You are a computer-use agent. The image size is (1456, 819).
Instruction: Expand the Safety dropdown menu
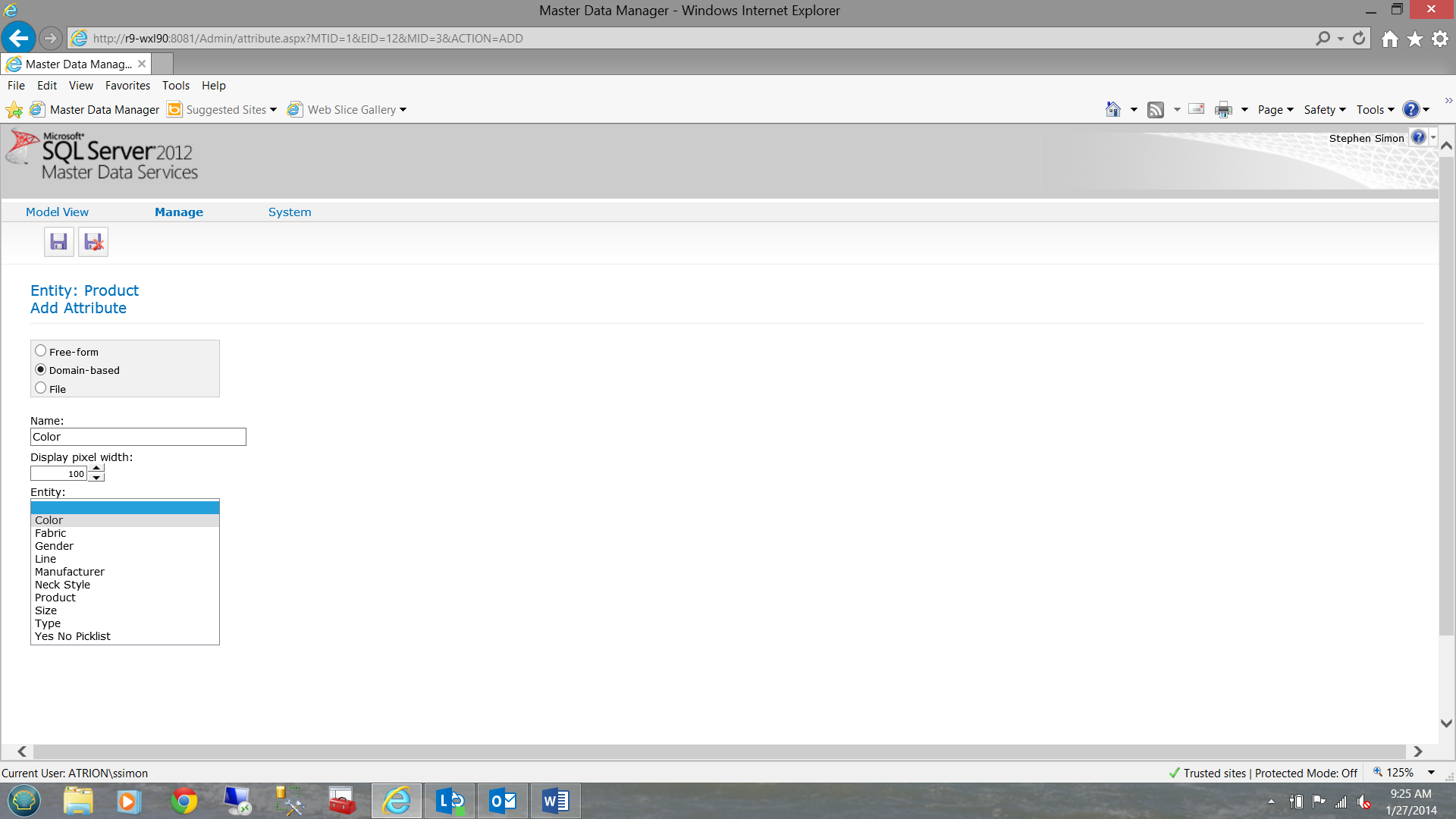point(1324,110)
